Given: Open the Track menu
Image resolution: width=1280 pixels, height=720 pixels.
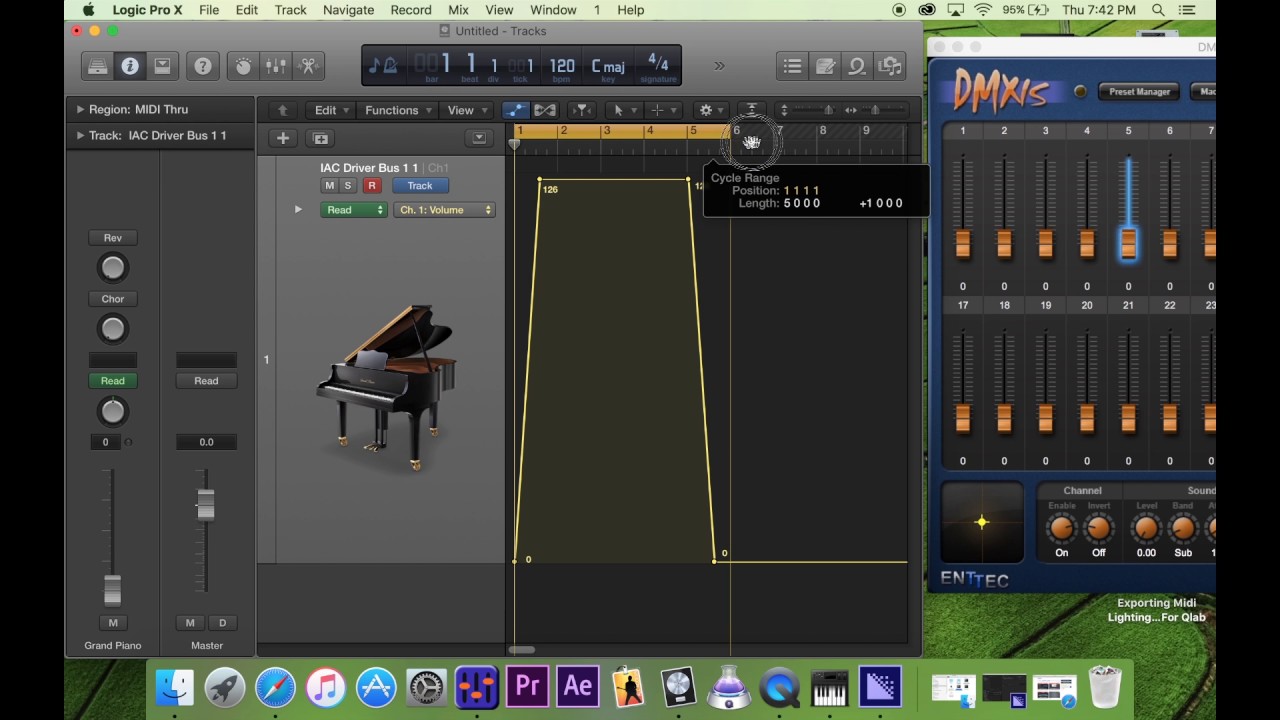Looking at the screenshot, I should point(290,10).
